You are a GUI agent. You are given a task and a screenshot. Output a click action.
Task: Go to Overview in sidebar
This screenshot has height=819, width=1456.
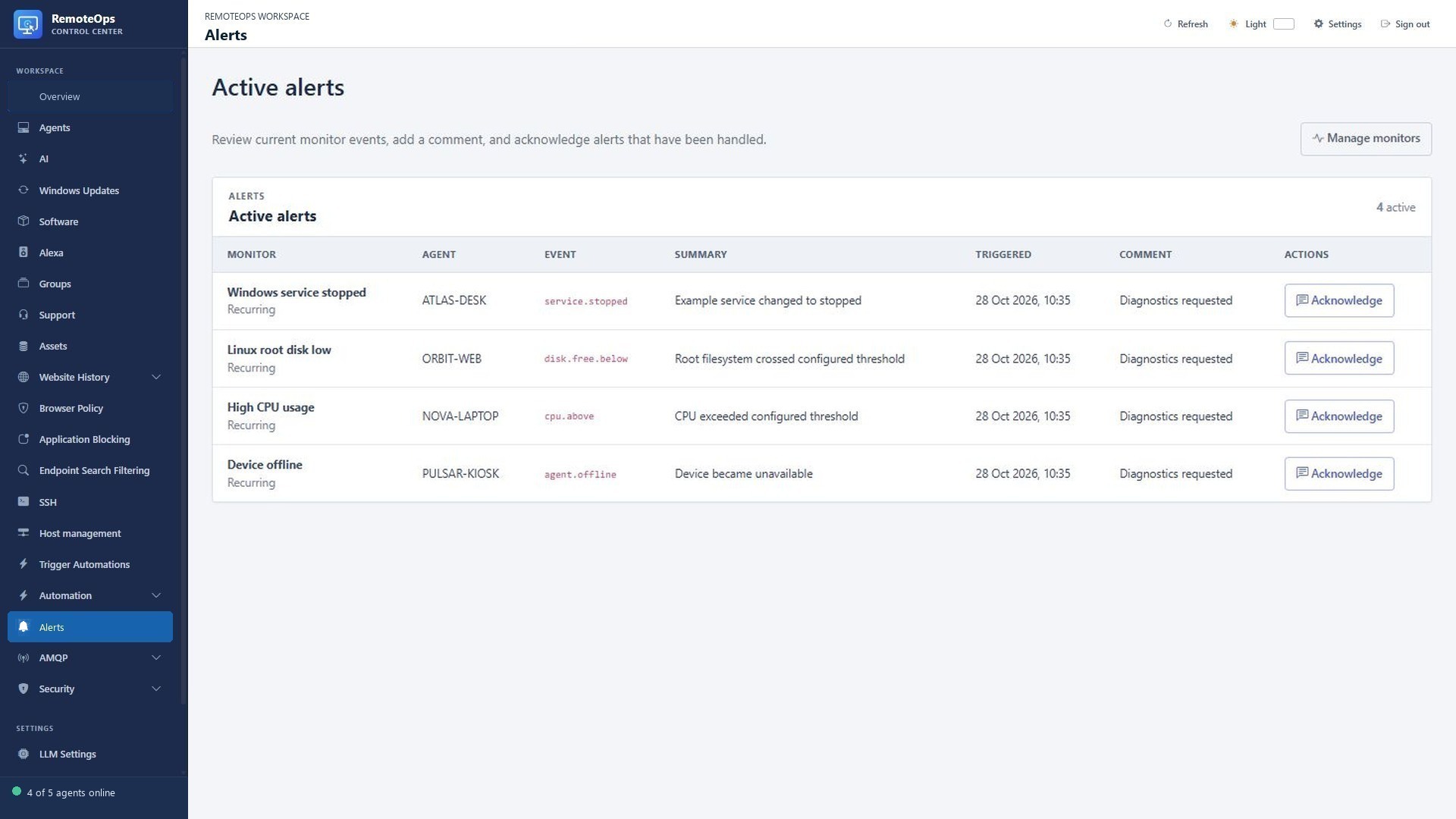point(90,96)
